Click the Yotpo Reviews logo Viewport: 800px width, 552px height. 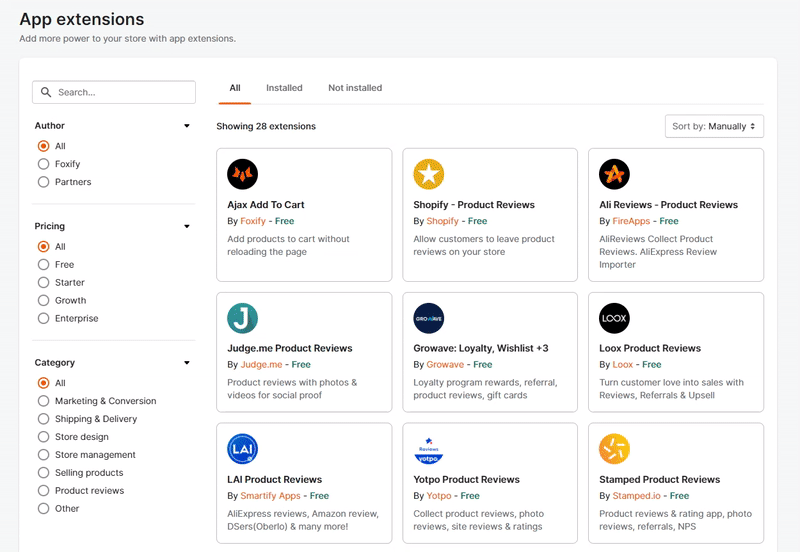coord(429,449)
